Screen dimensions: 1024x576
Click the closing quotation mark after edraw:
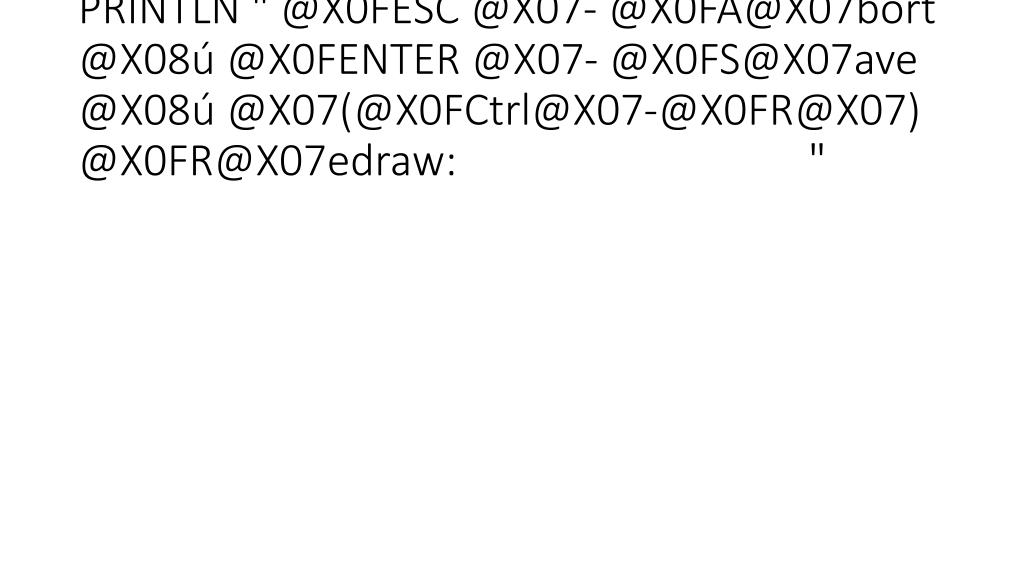tap(816, 152)
